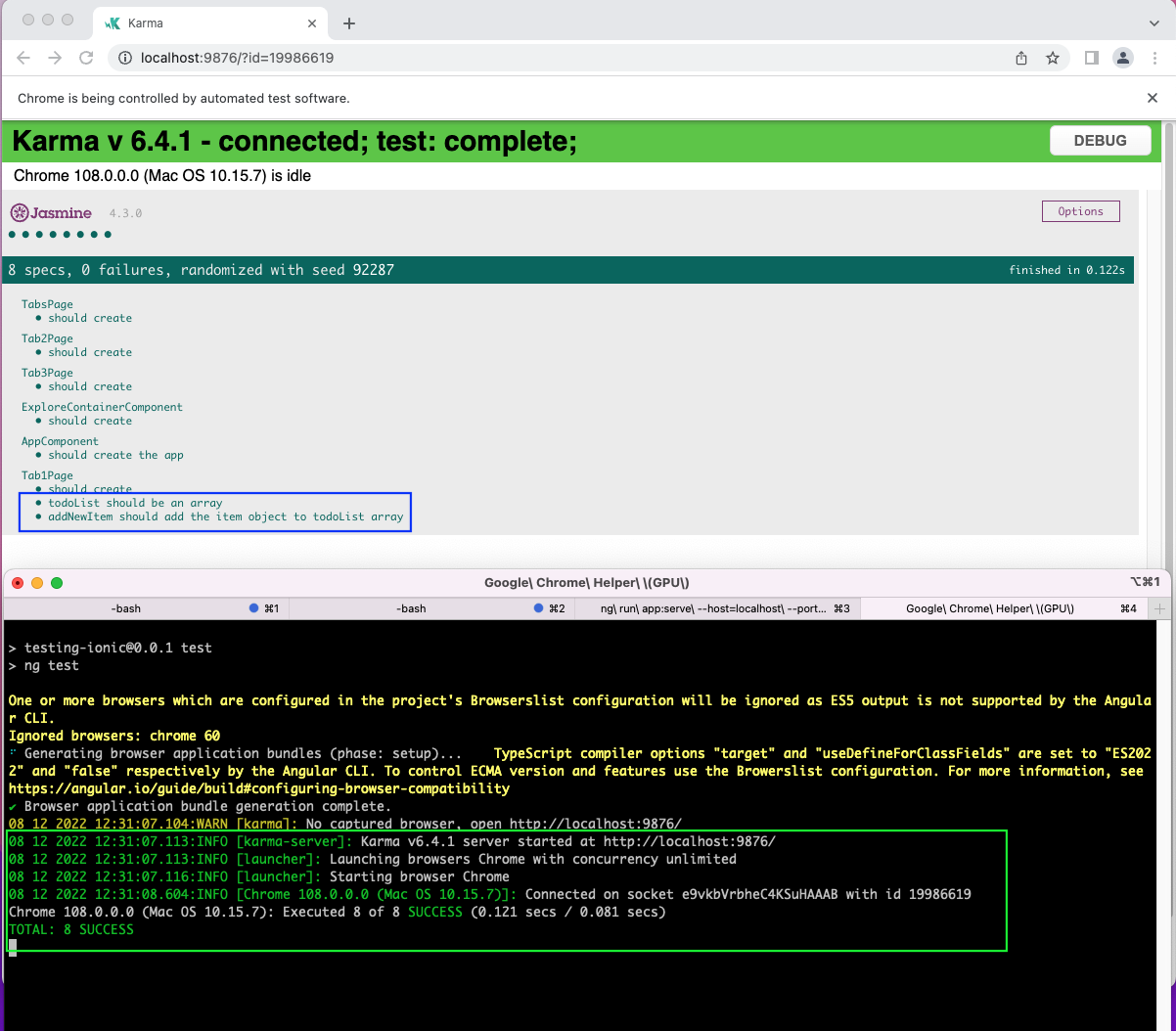Viewport: 1176px width, 1031px height.
Task: Open "should create" under ExploreContainerComponent
Action: pyautogui.click(x=90, y=421)
